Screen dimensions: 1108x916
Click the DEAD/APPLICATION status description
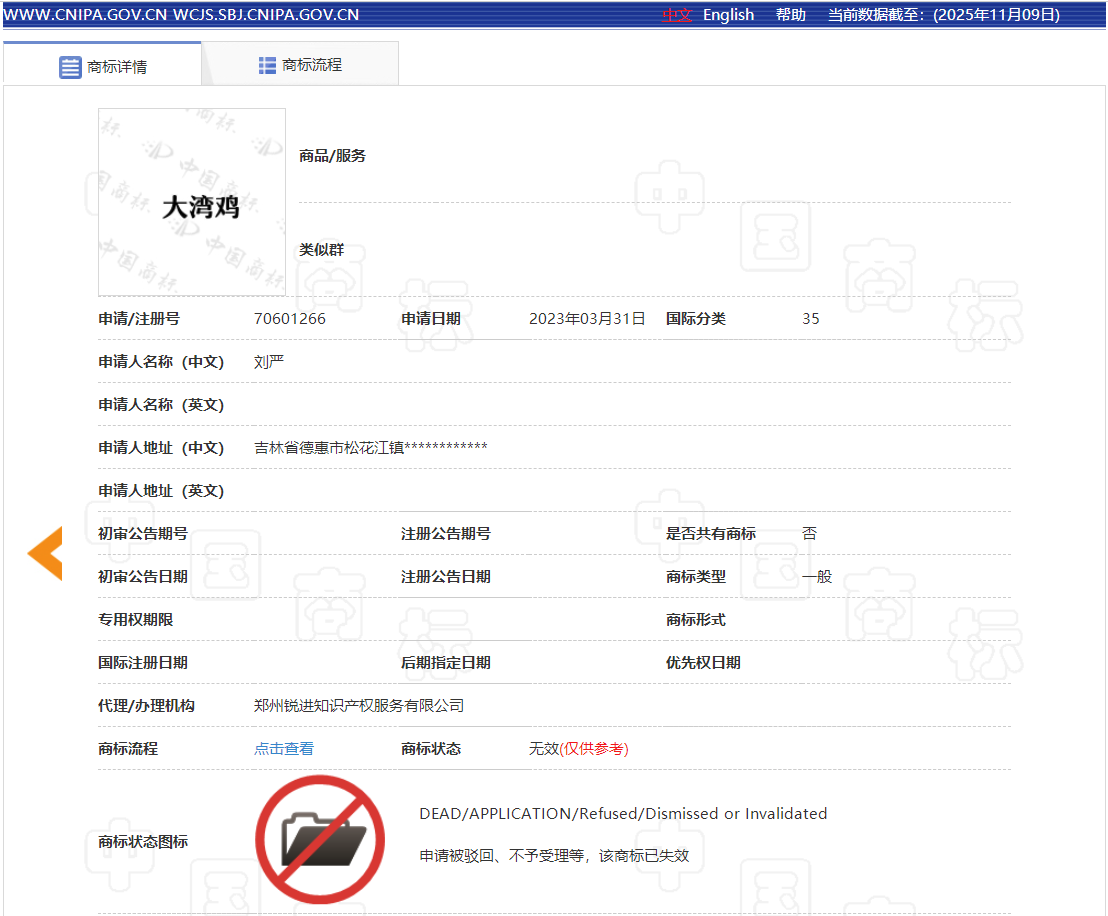(623, 813)
